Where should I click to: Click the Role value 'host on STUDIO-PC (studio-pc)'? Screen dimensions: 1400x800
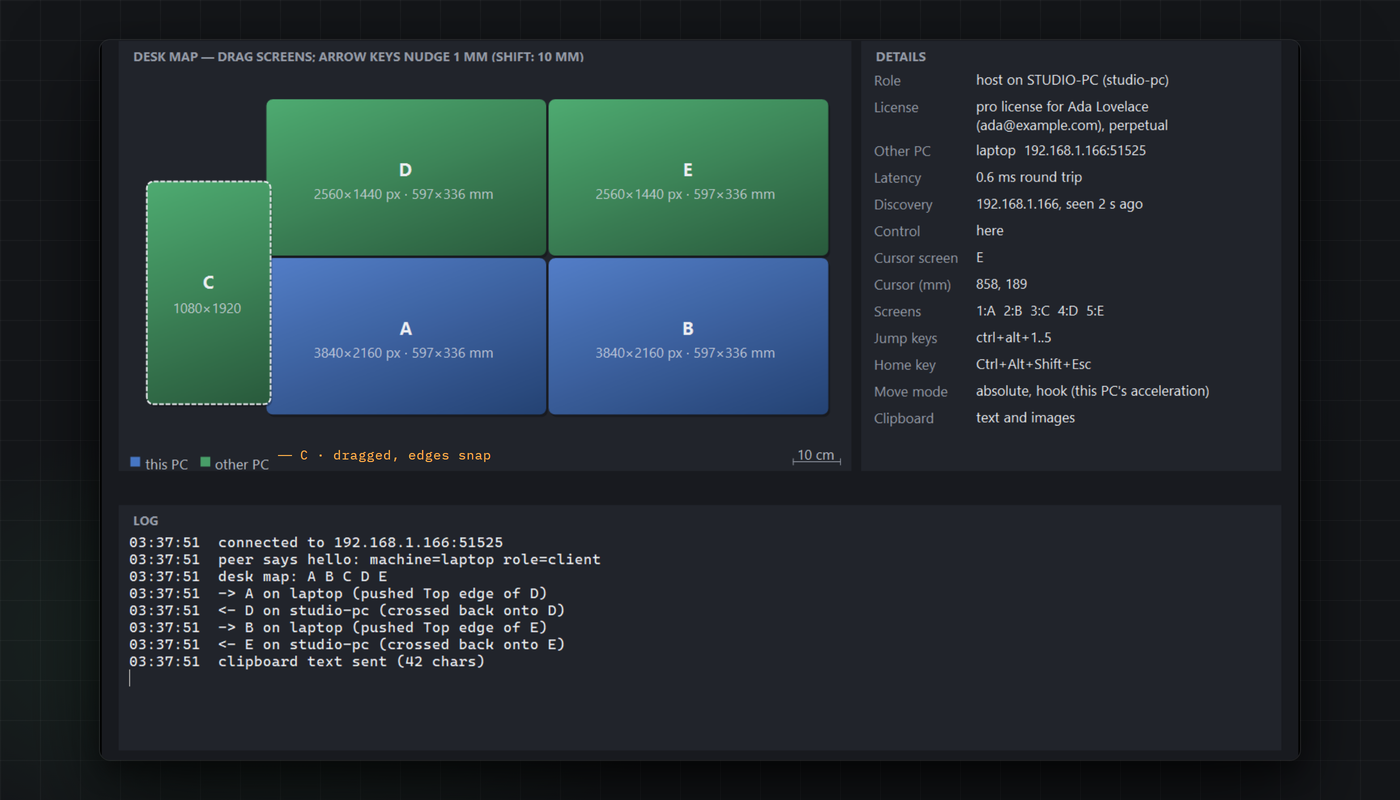coord(1072,80)
